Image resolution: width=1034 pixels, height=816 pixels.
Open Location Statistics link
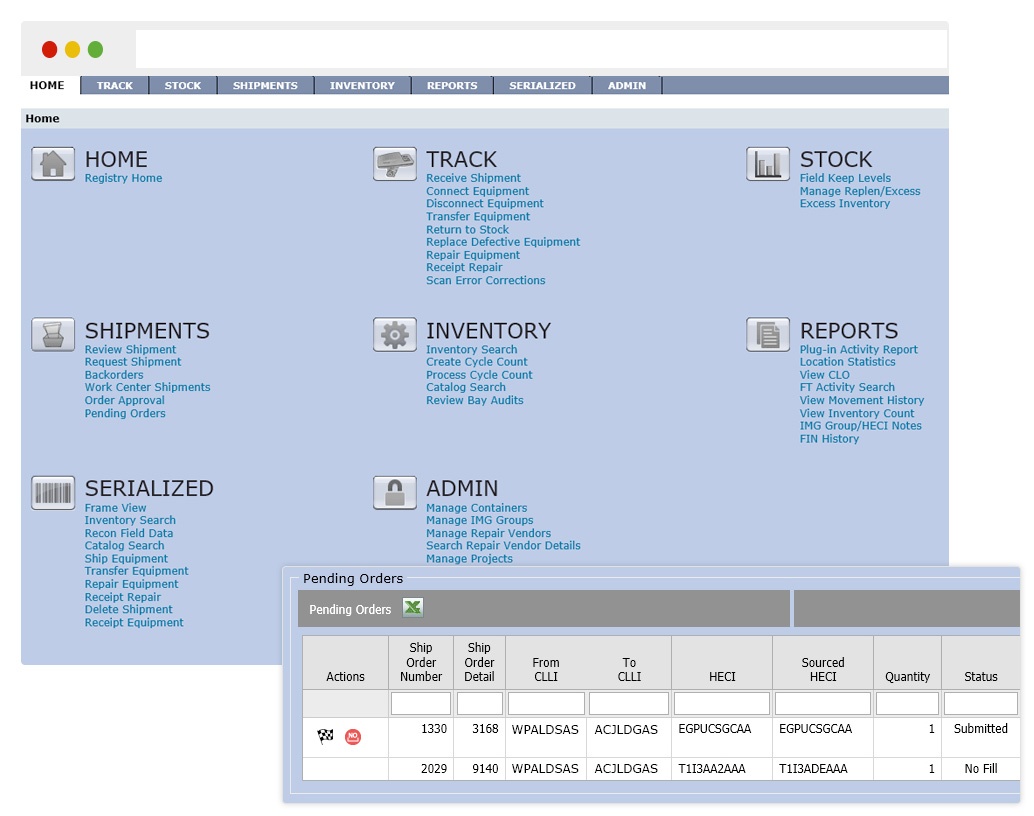tap(847, 362)
